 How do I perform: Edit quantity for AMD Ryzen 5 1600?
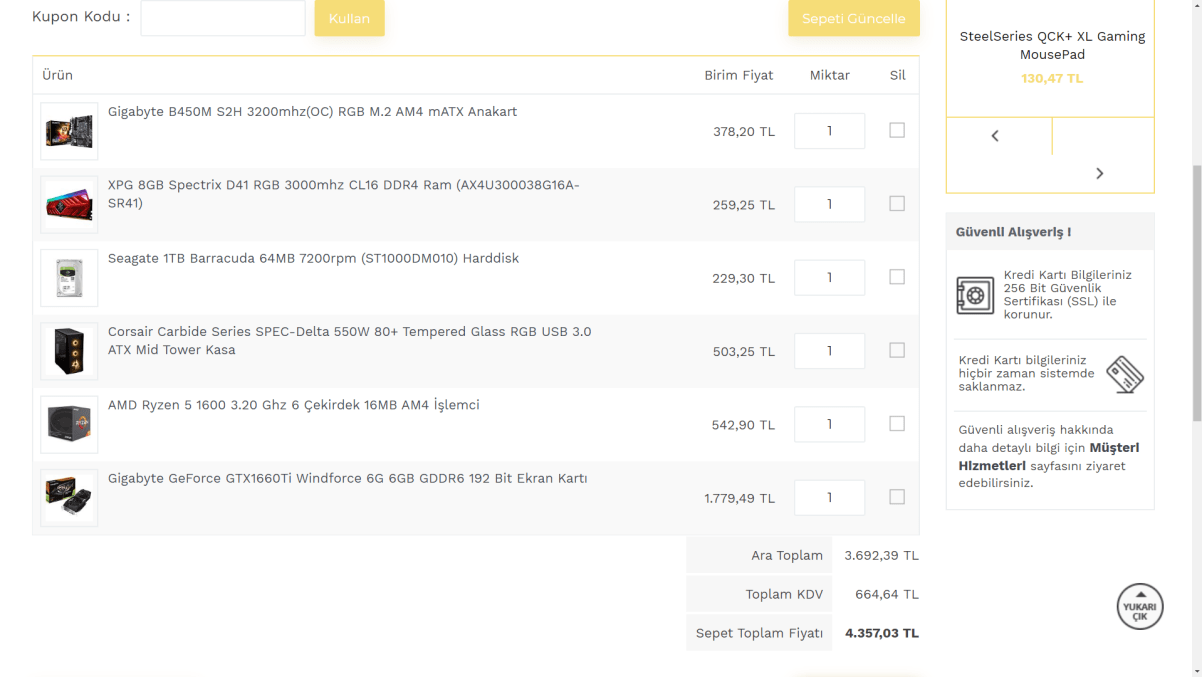(x=829, y=424)
